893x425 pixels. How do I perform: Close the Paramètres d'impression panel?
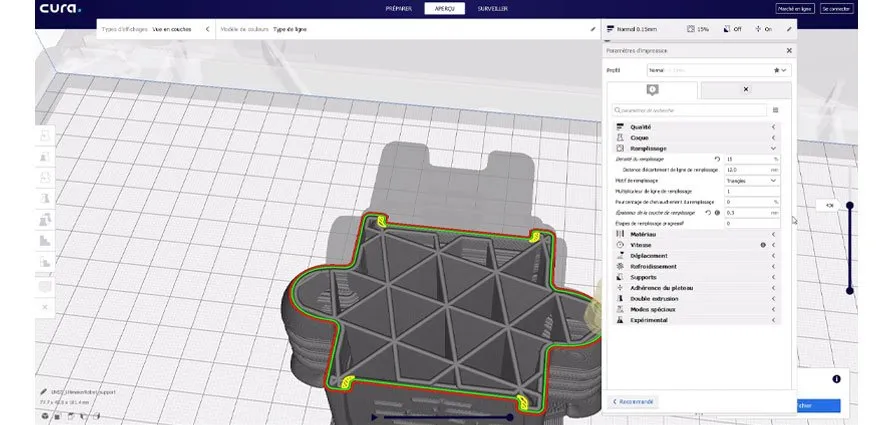[789, 51]
